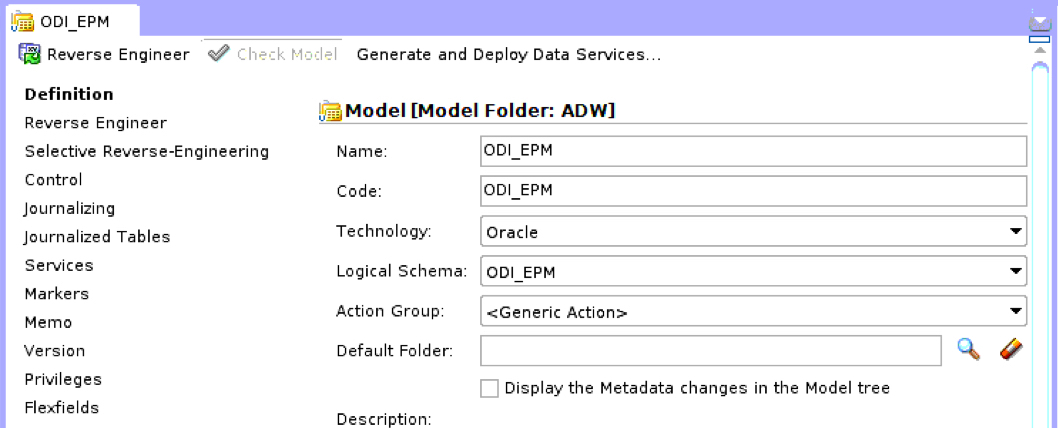Expand the Logical Schema dropdown
1058x428 pixels.
tap(1016, 271)
